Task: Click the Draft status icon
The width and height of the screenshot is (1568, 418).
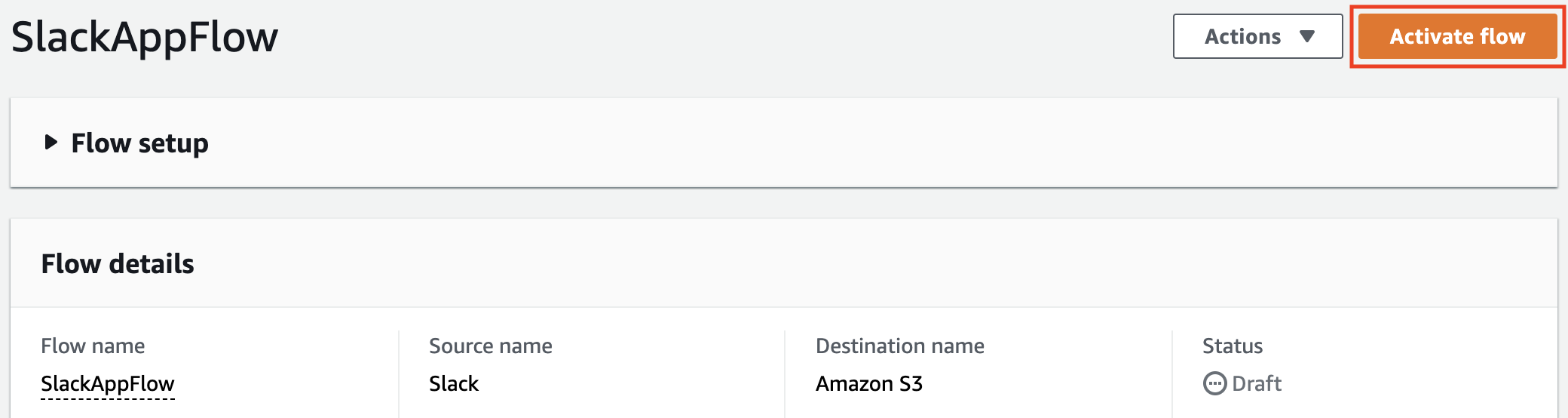Action: point(1214,383)
